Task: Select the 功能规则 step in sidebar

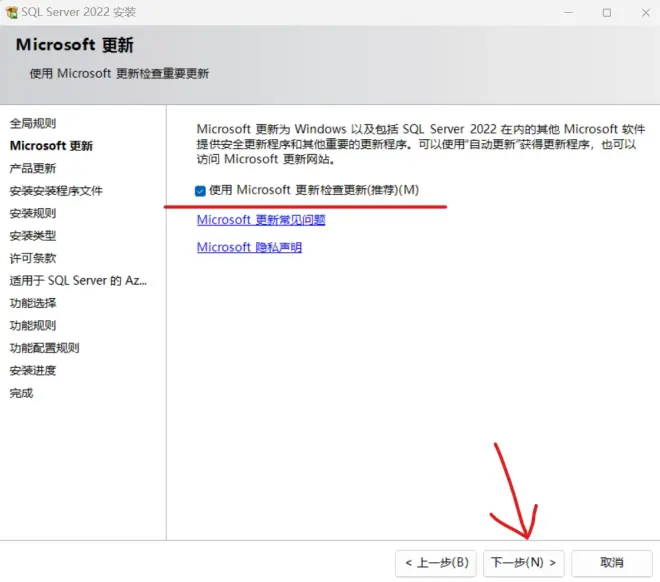Action: pyautogui.click(x=33, y=325)
